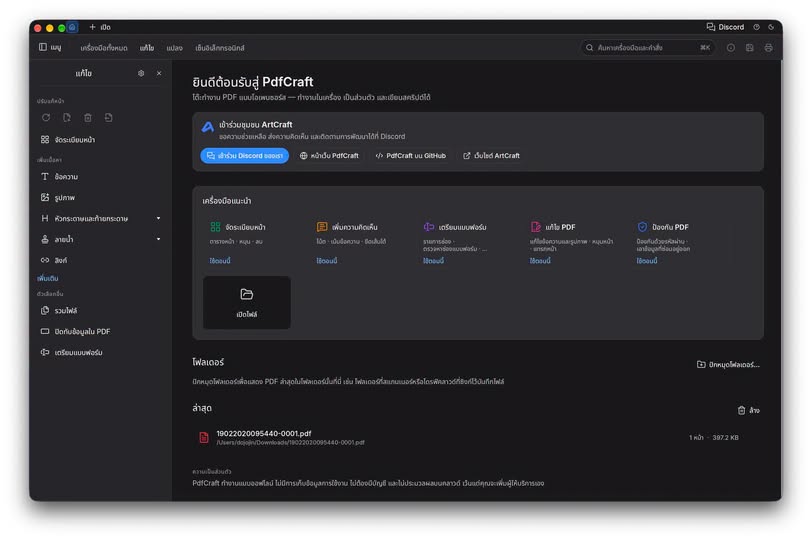Click the เปิดไฟล์ (Open file) tile
Viewport: 812px width, 540px height.
[246, 302]
